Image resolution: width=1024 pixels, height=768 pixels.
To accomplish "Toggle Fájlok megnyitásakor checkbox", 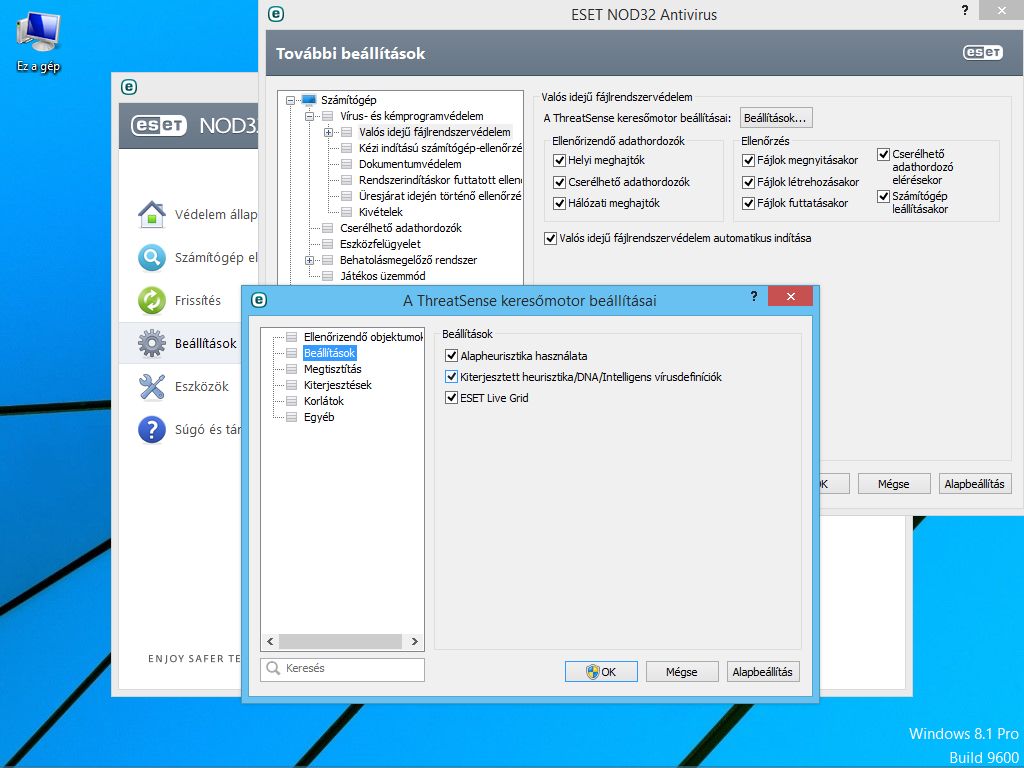I will [x=748, y=161].
